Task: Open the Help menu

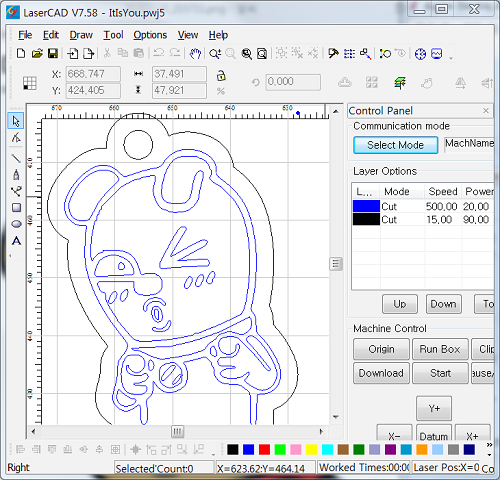Action: 218,35
